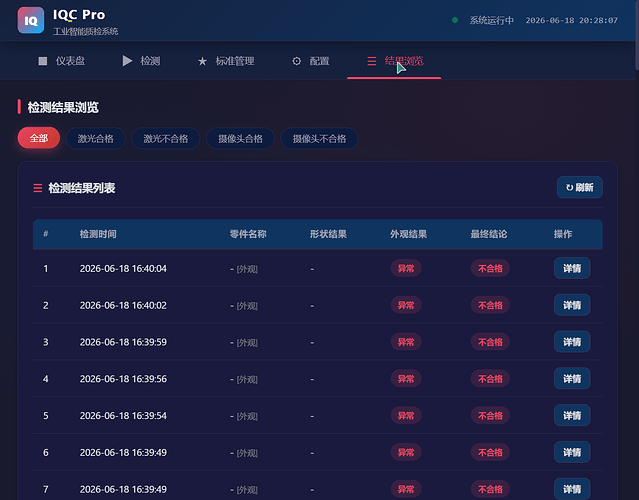Open the 仪表盘 tab
The image size is (639, 500).
click(x=62, y=61)
